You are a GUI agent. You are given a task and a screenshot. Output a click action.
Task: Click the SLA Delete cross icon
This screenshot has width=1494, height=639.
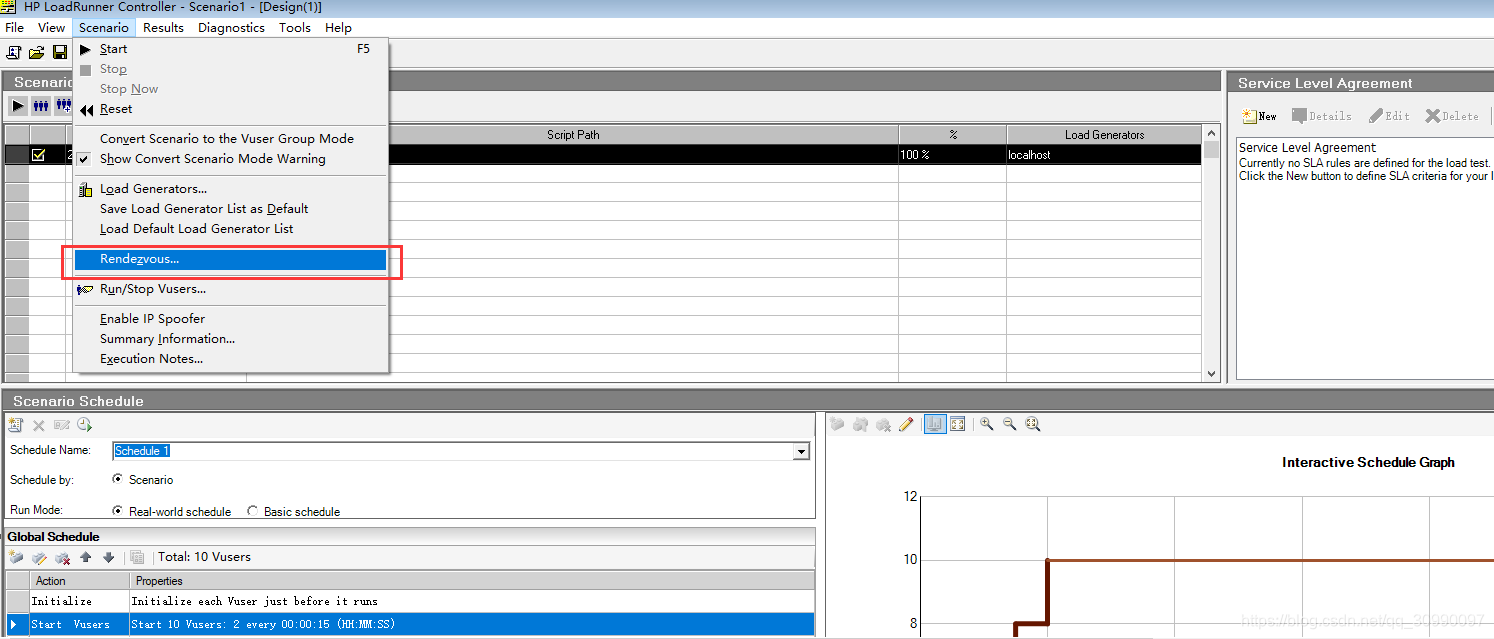tap(1451, 116)
